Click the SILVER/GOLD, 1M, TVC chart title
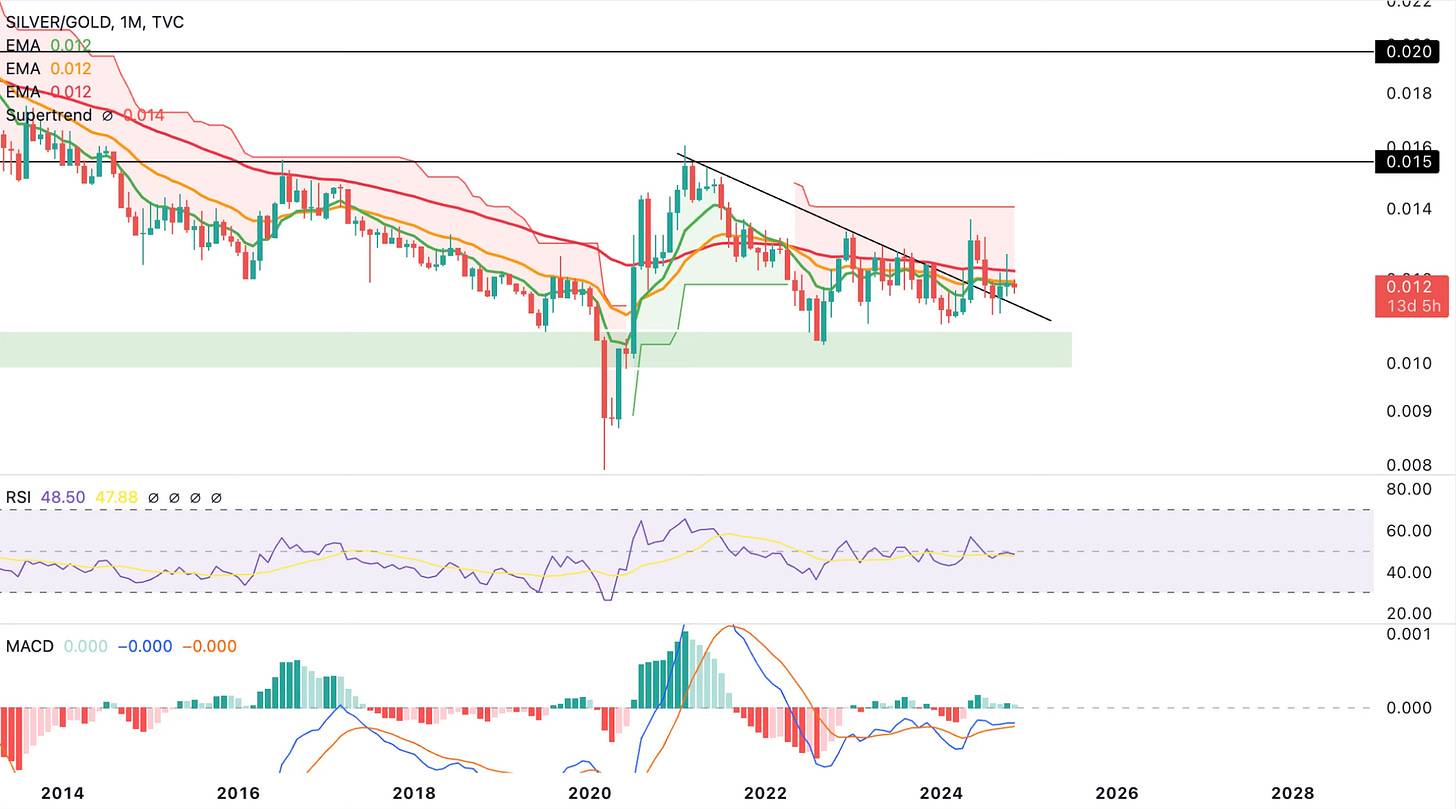1456x809 pixels. click(97, 20)
